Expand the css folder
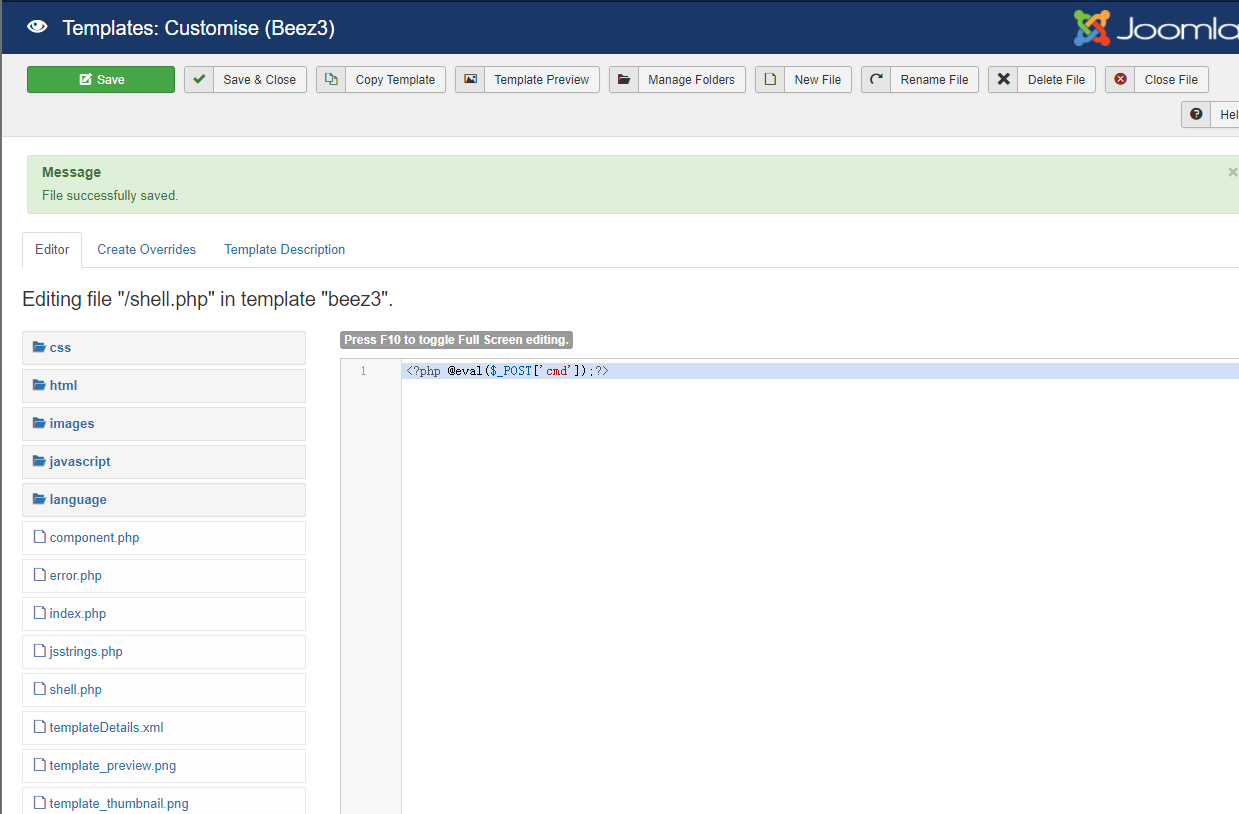The image size is (1239, 814). [164, 347]
